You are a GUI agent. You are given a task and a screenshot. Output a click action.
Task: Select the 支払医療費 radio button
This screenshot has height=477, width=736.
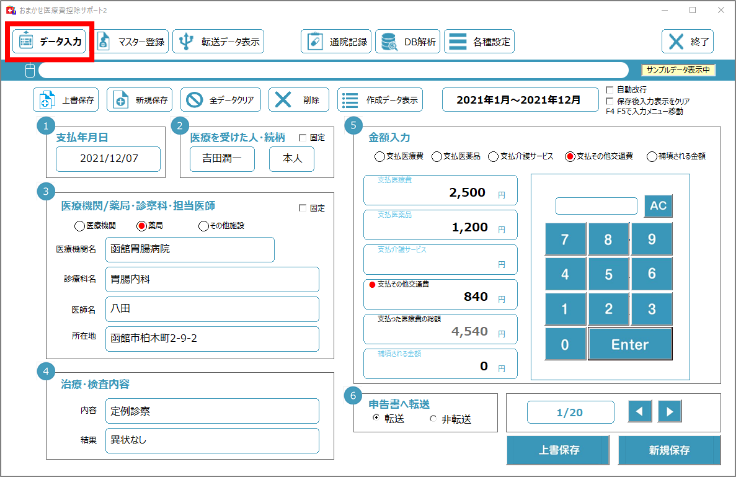coord(378,157)
